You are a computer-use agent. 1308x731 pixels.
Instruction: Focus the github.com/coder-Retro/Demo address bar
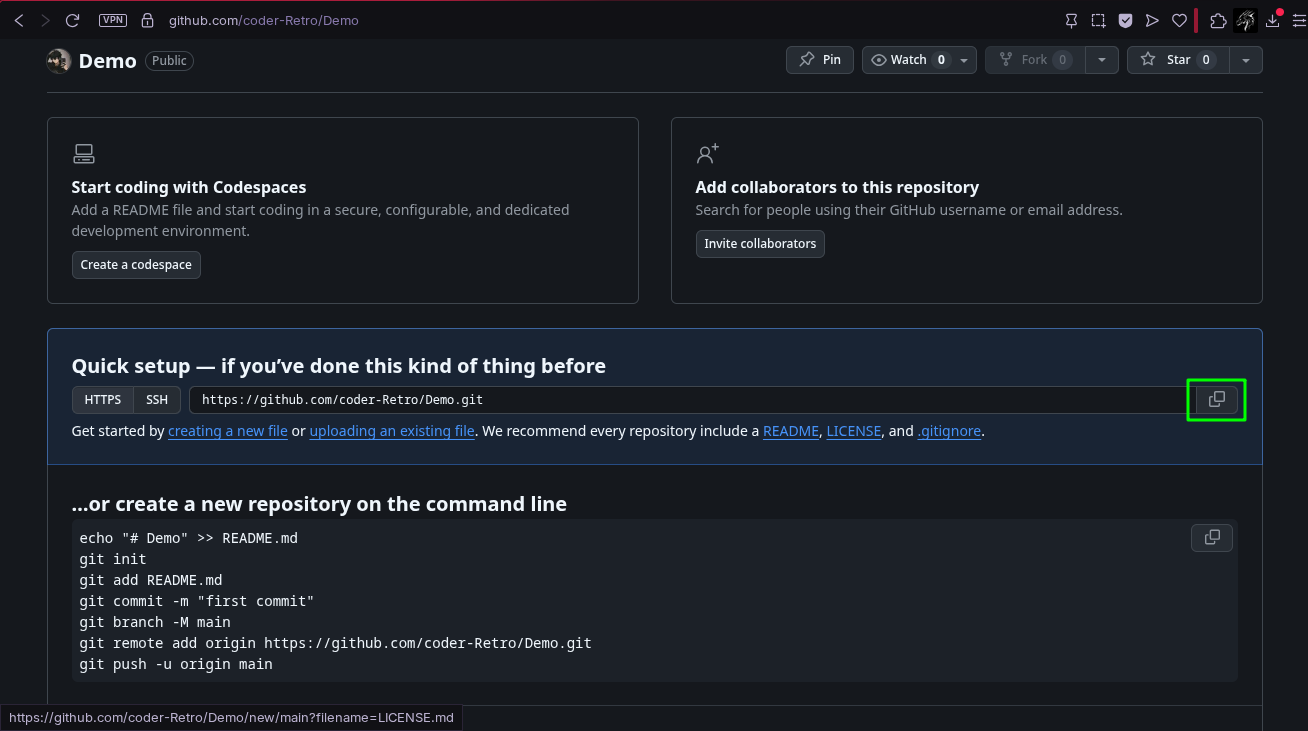(263, 20)
